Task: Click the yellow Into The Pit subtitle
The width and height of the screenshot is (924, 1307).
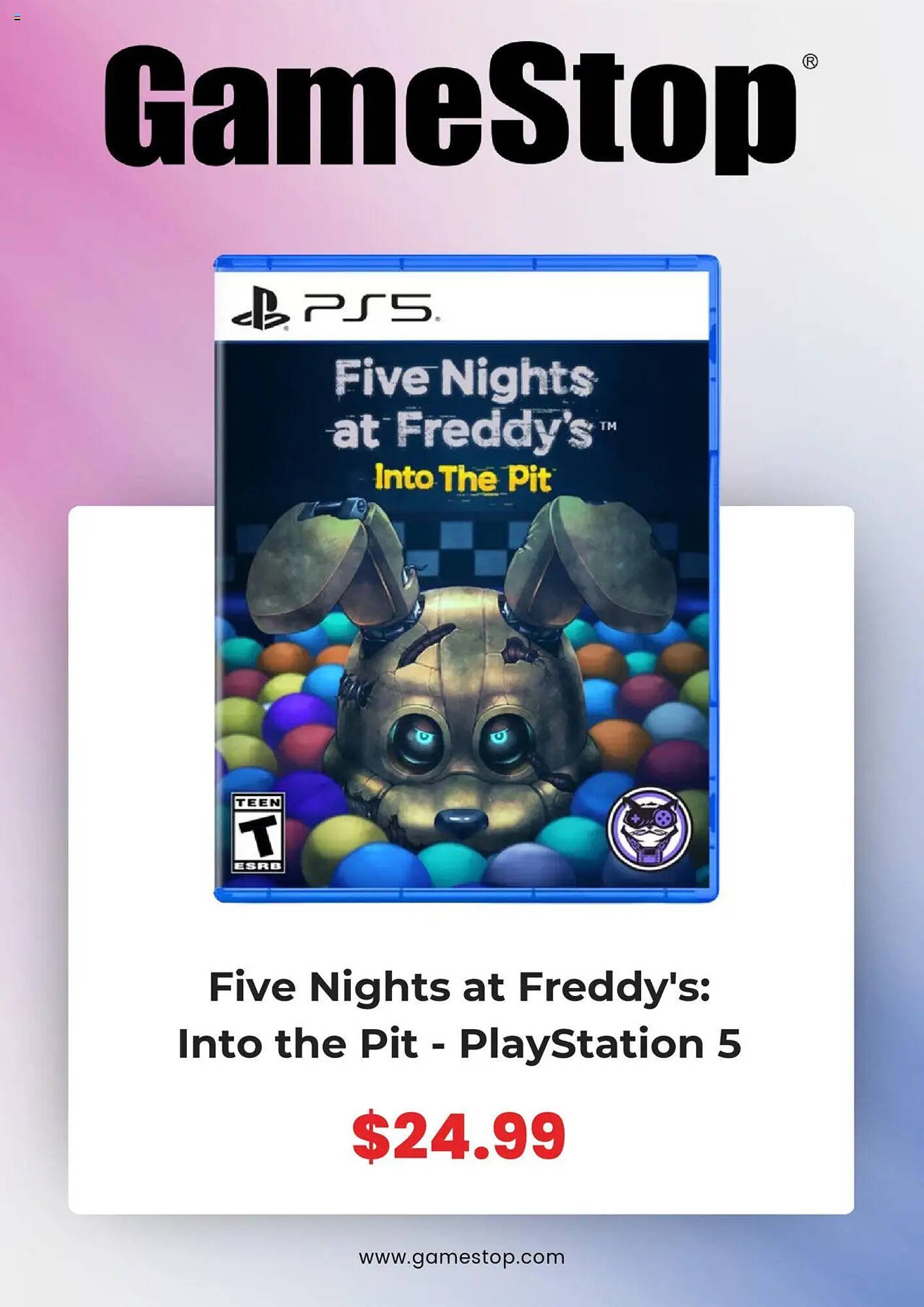Action: 463,478
